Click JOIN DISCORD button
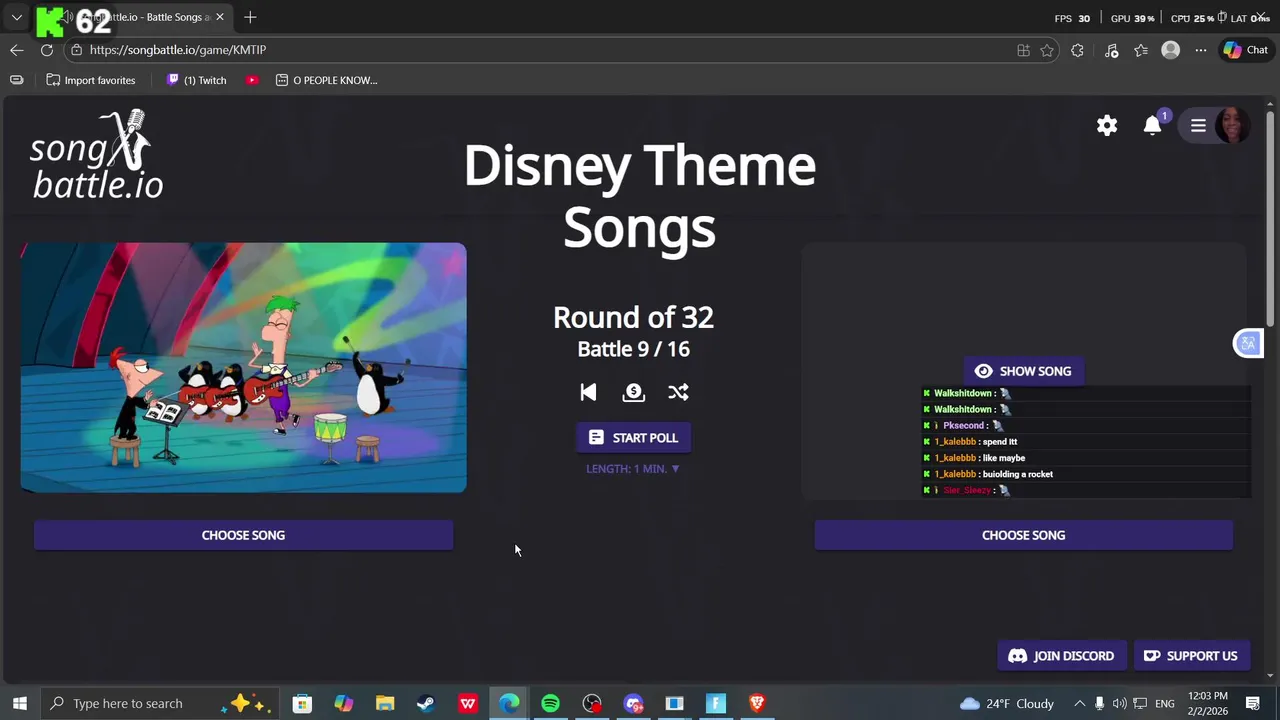The height and width of the screenshot is (720, 1280). tap(1062, 656)
